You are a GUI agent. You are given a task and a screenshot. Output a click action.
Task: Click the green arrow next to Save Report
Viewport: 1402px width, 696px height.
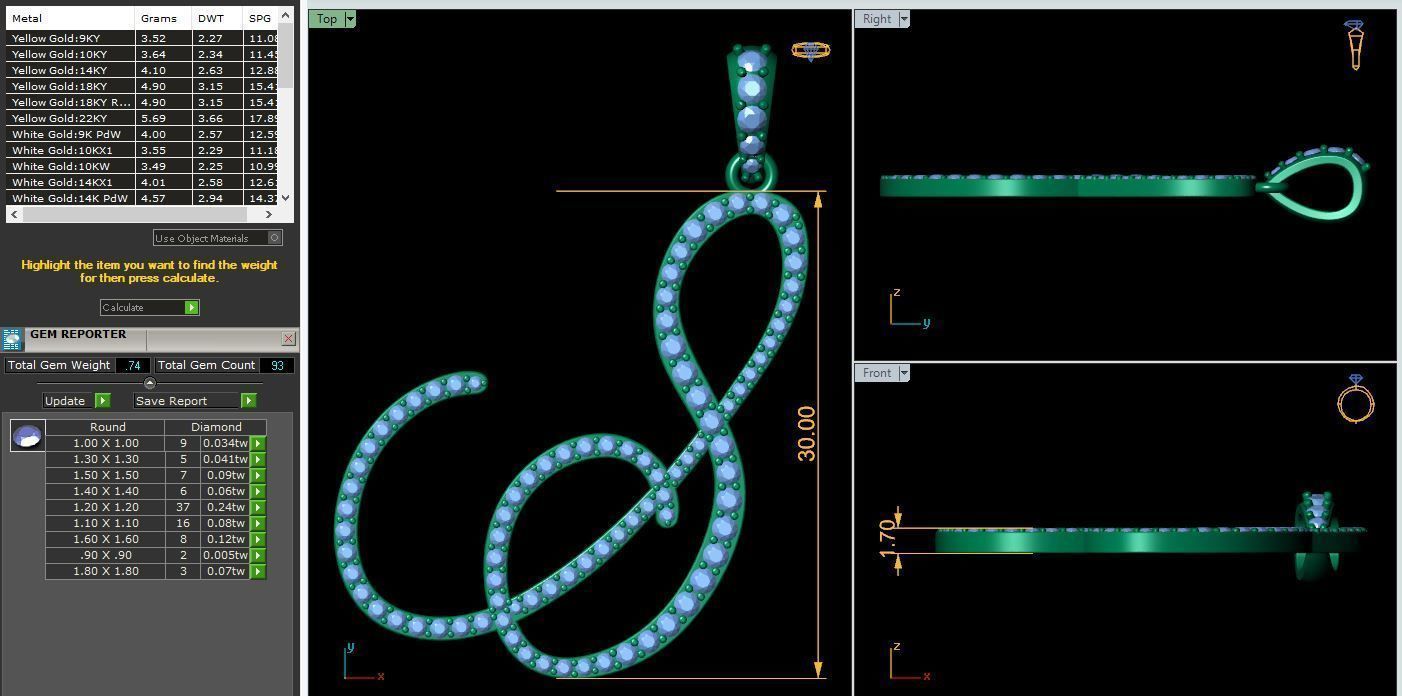pos(248,400)
